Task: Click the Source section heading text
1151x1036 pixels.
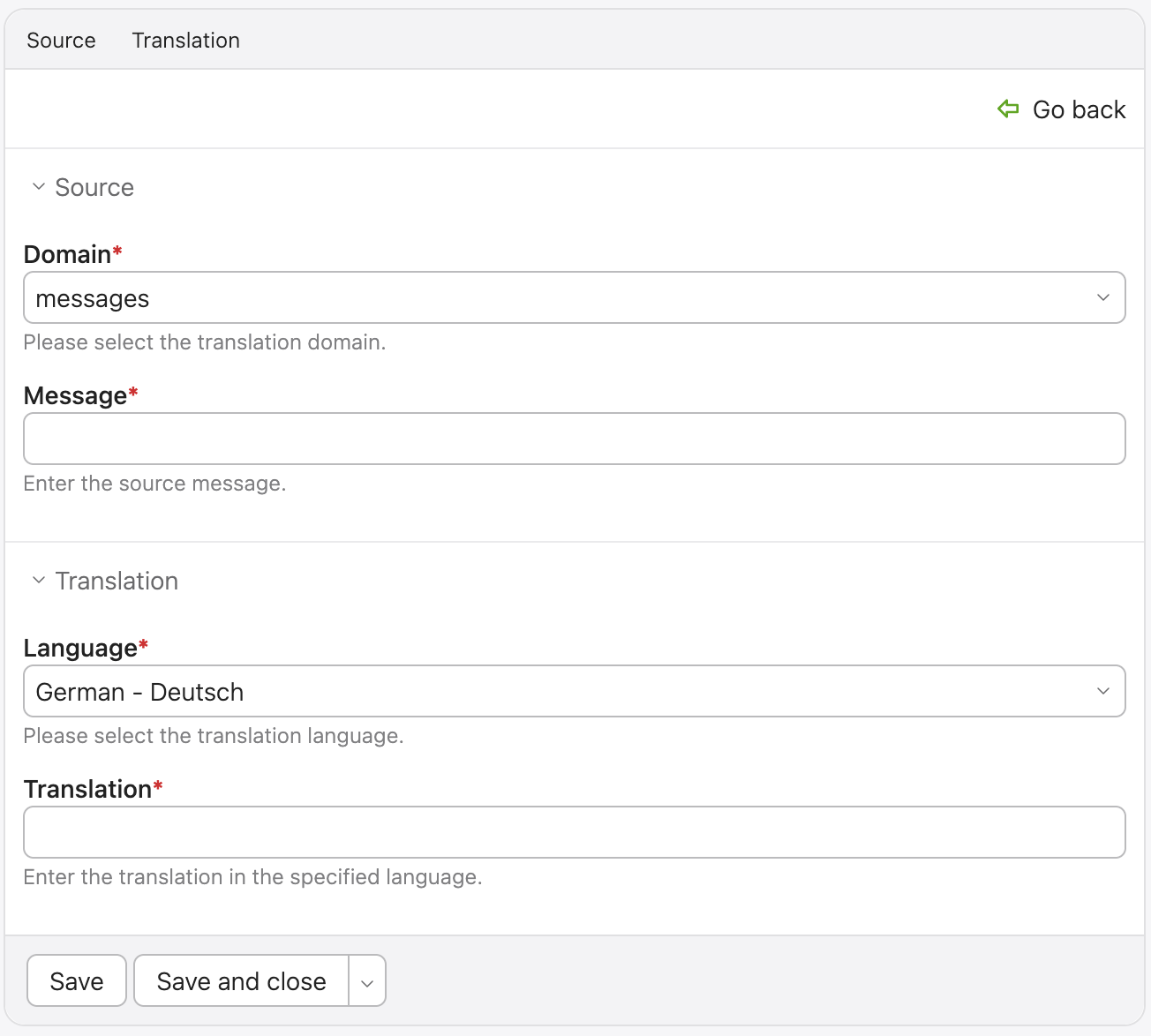Action: [94, 187]
